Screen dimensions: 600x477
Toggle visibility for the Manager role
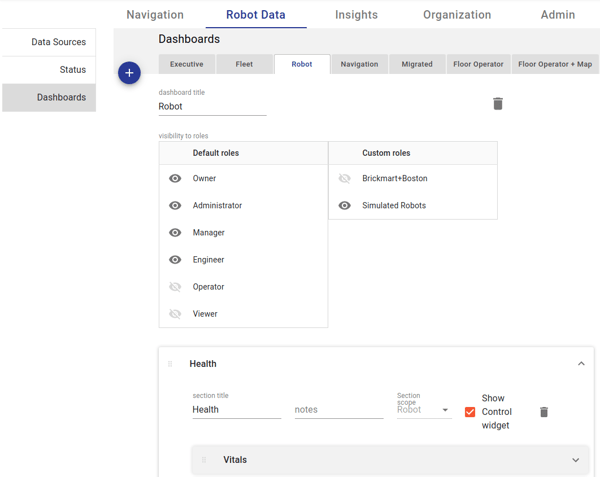click(175, 233)
